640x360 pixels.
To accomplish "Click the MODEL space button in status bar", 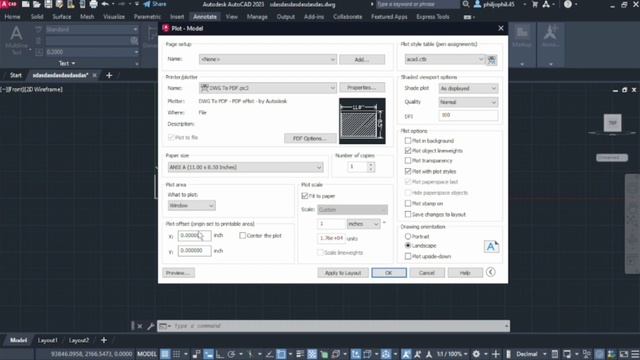I will (147, 354).
